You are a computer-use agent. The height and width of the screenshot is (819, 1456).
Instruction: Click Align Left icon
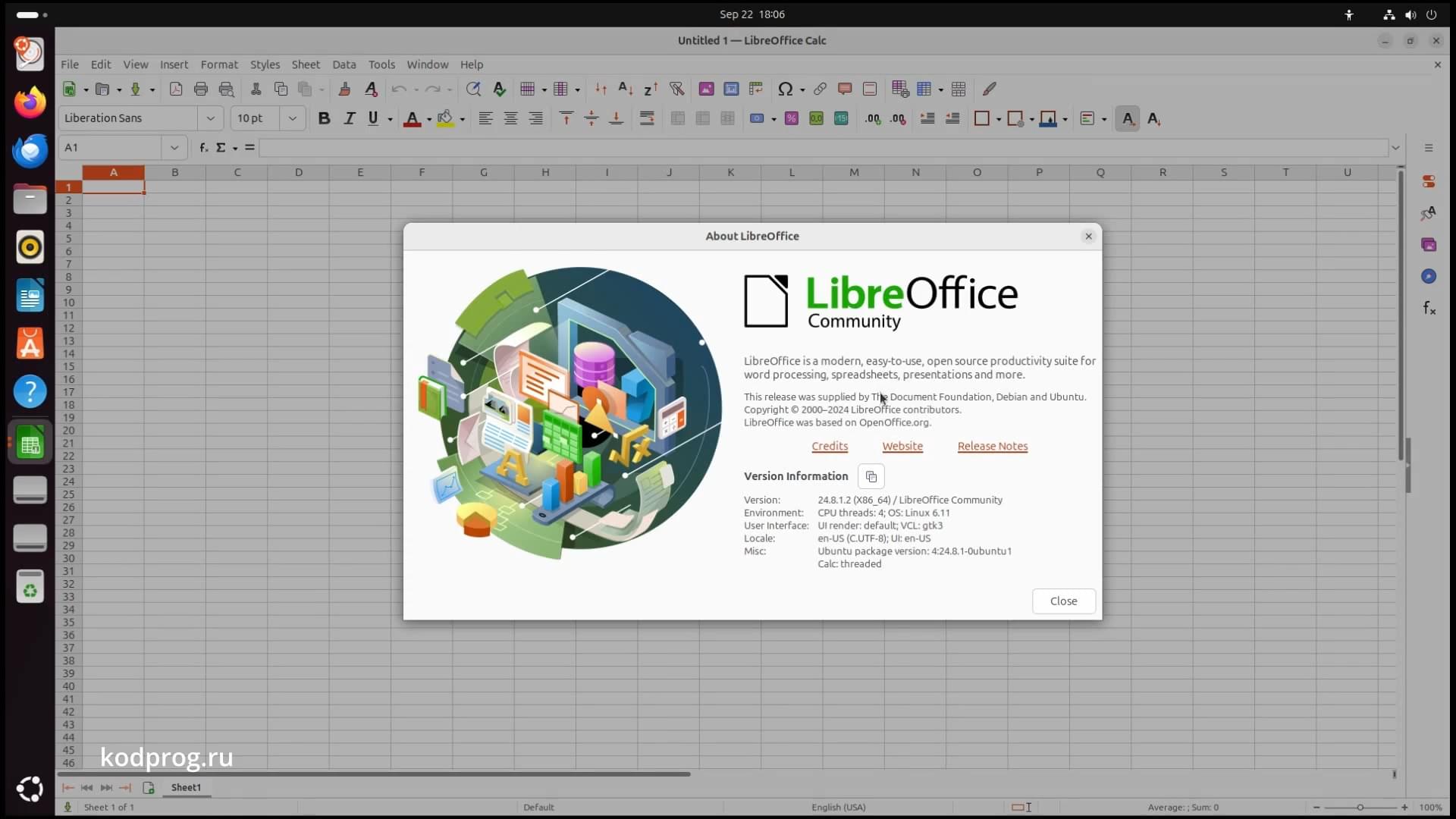[x=485, y=118]
